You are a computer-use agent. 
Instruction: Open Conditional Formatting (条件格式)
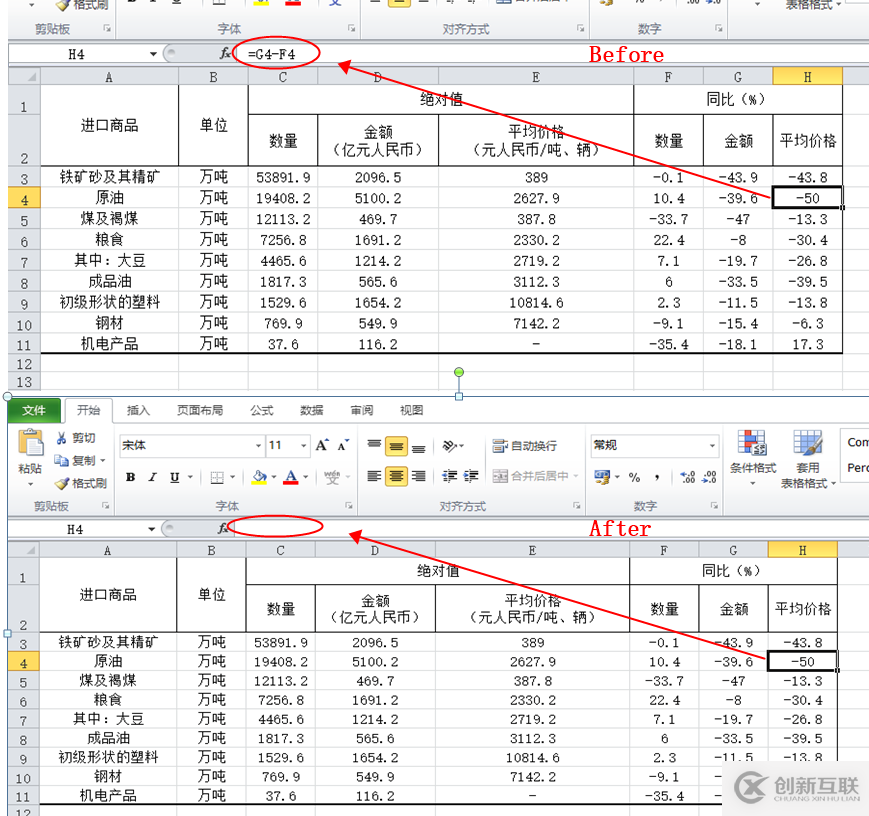(x=753, y=458)
